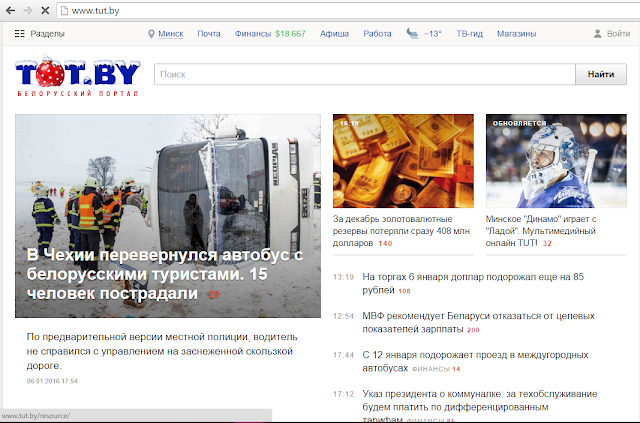
Task: Click the $18 667 exchange rate value
Action: pyautogui.click(x=290, y=34)
